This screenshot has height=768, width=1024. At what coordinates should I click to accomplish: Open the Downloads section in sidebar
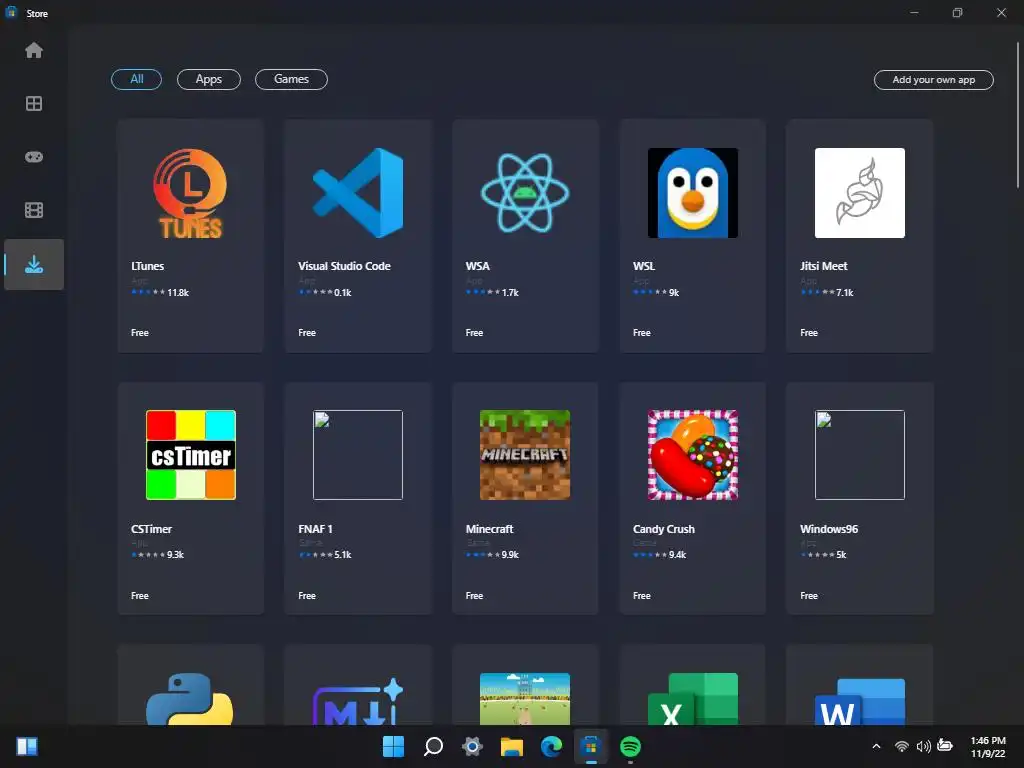(x=34, y=264)
